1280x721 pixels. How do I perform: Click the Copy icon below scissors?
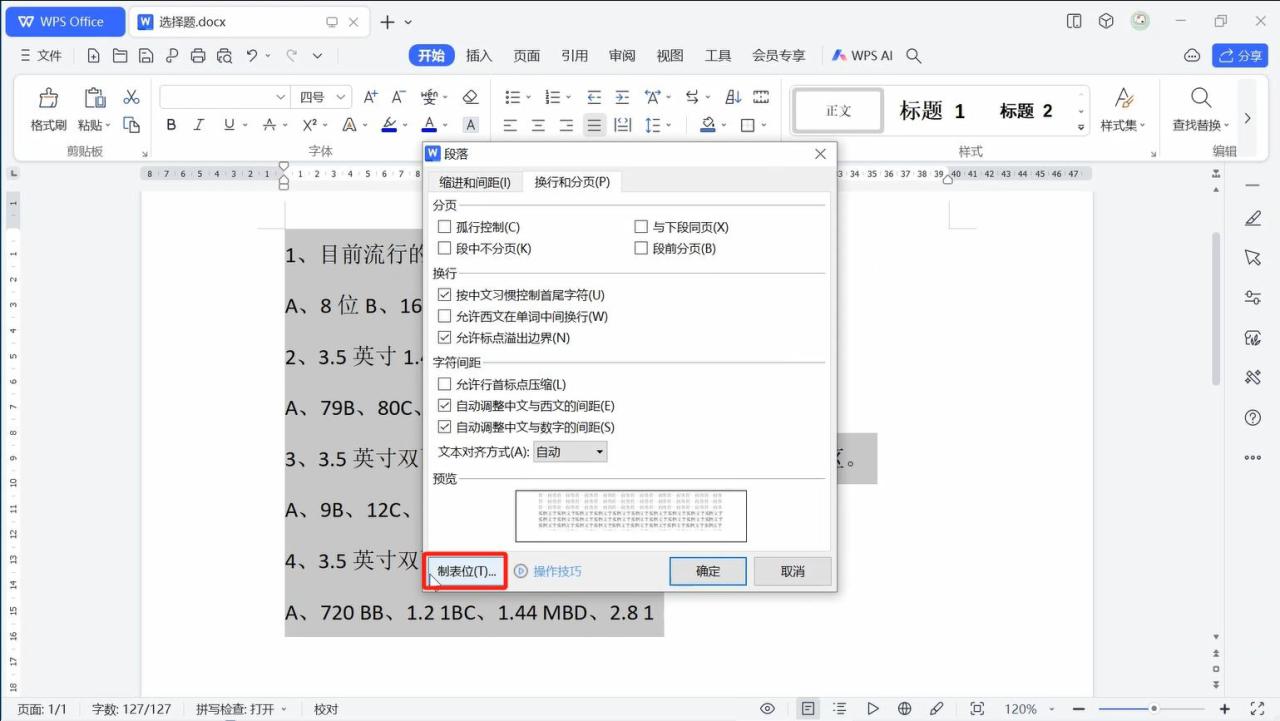pos(131,125)
